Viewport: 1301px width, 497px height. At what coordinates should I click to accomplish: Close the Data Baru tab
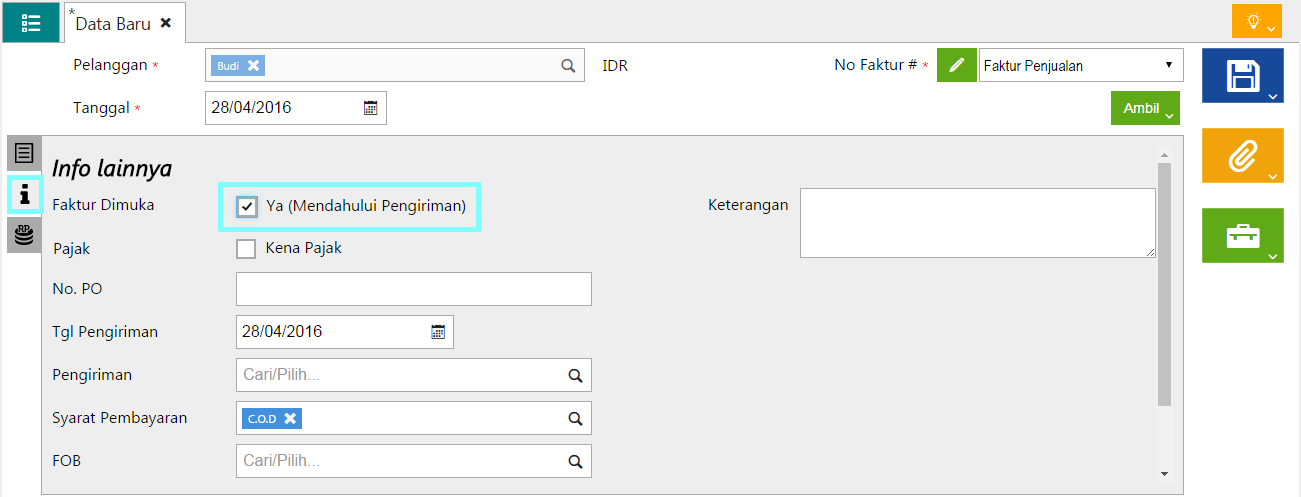(166, 23)
